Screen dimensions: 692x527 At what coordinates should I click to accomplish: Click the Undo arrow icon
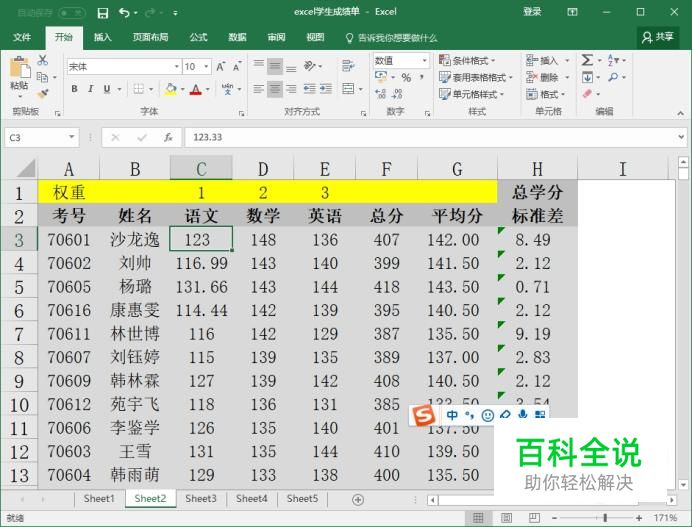coord(124,13)
